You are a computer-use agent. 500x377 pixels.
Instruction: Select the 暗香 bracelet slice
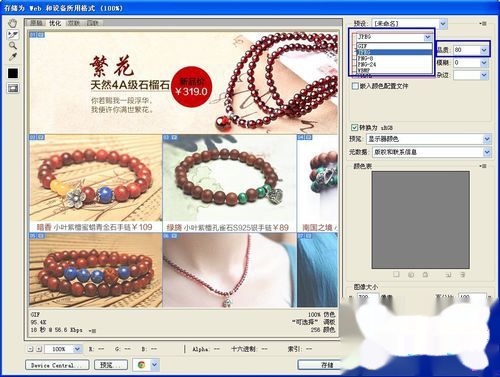pos(95,183)
